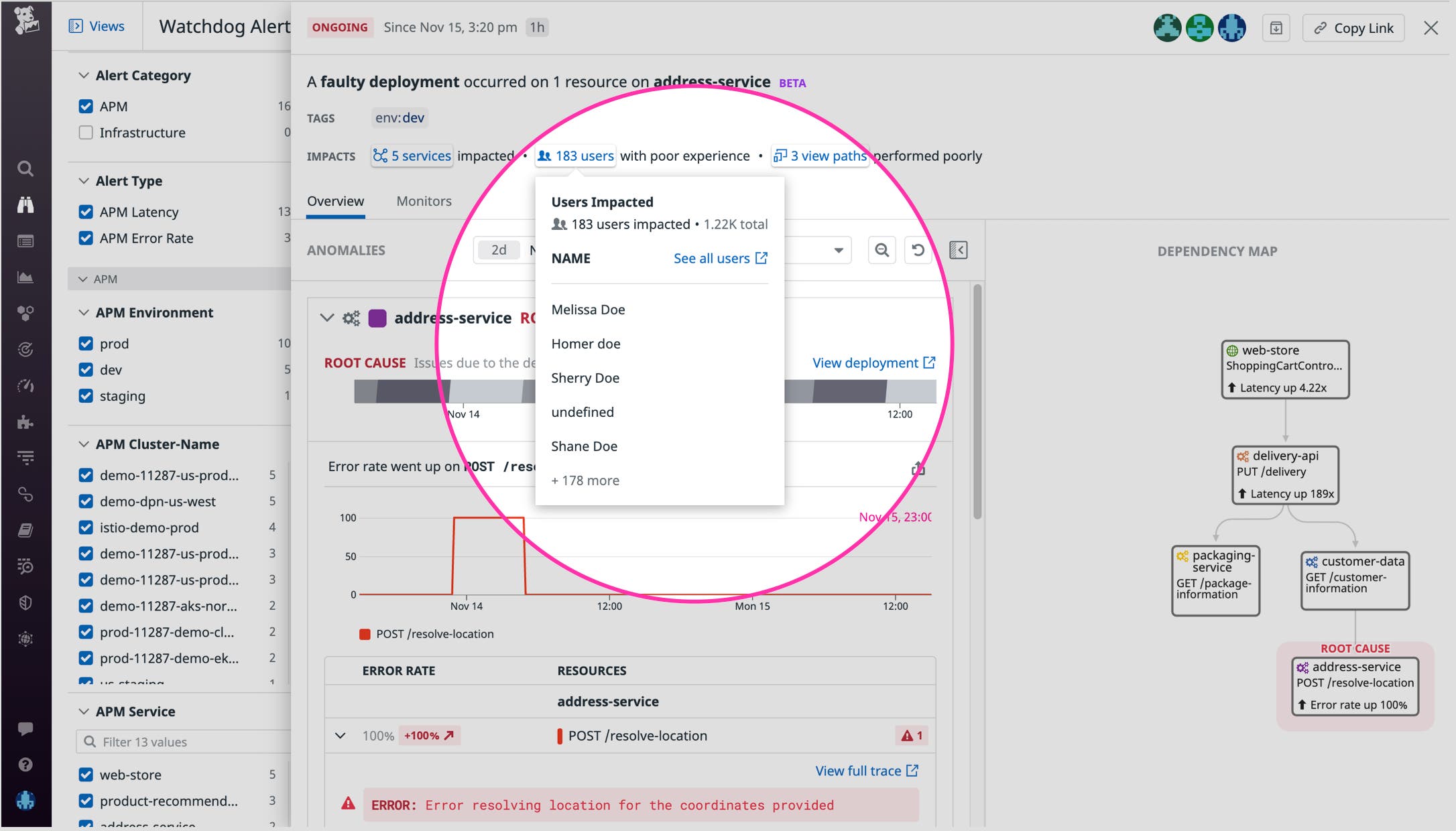
Task: Enable the Infrastructure alert category checkbox
Action: coord(86,132)
